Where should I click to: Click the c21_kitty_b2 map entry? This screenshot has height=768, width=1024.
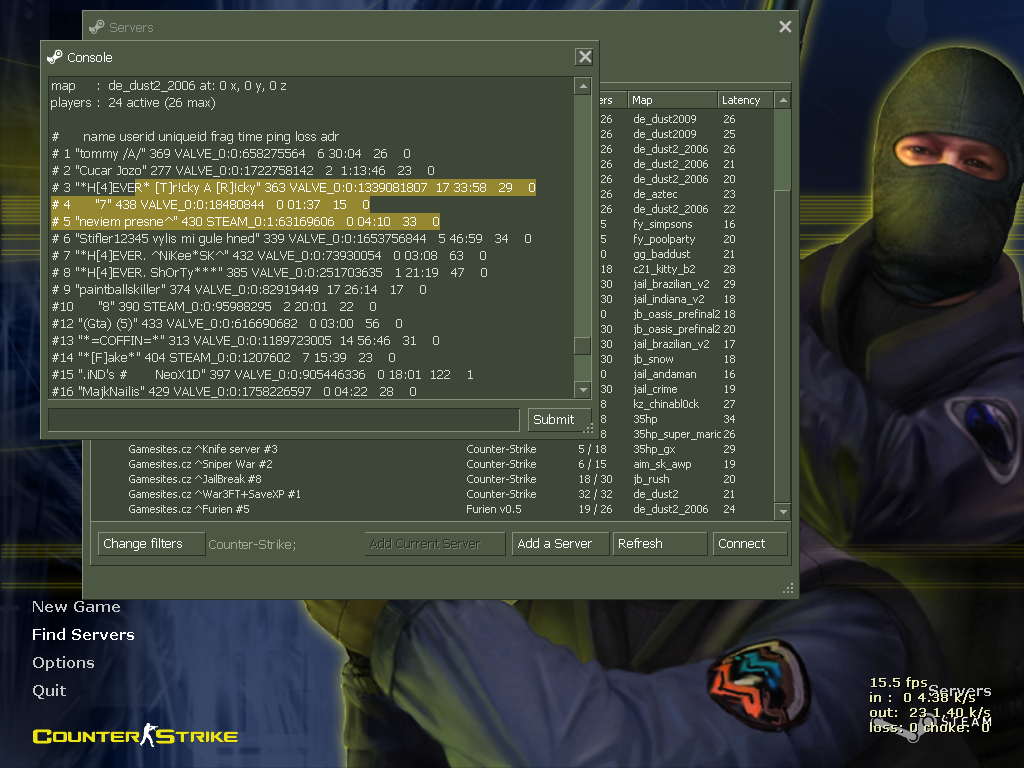tap(664, 269)
